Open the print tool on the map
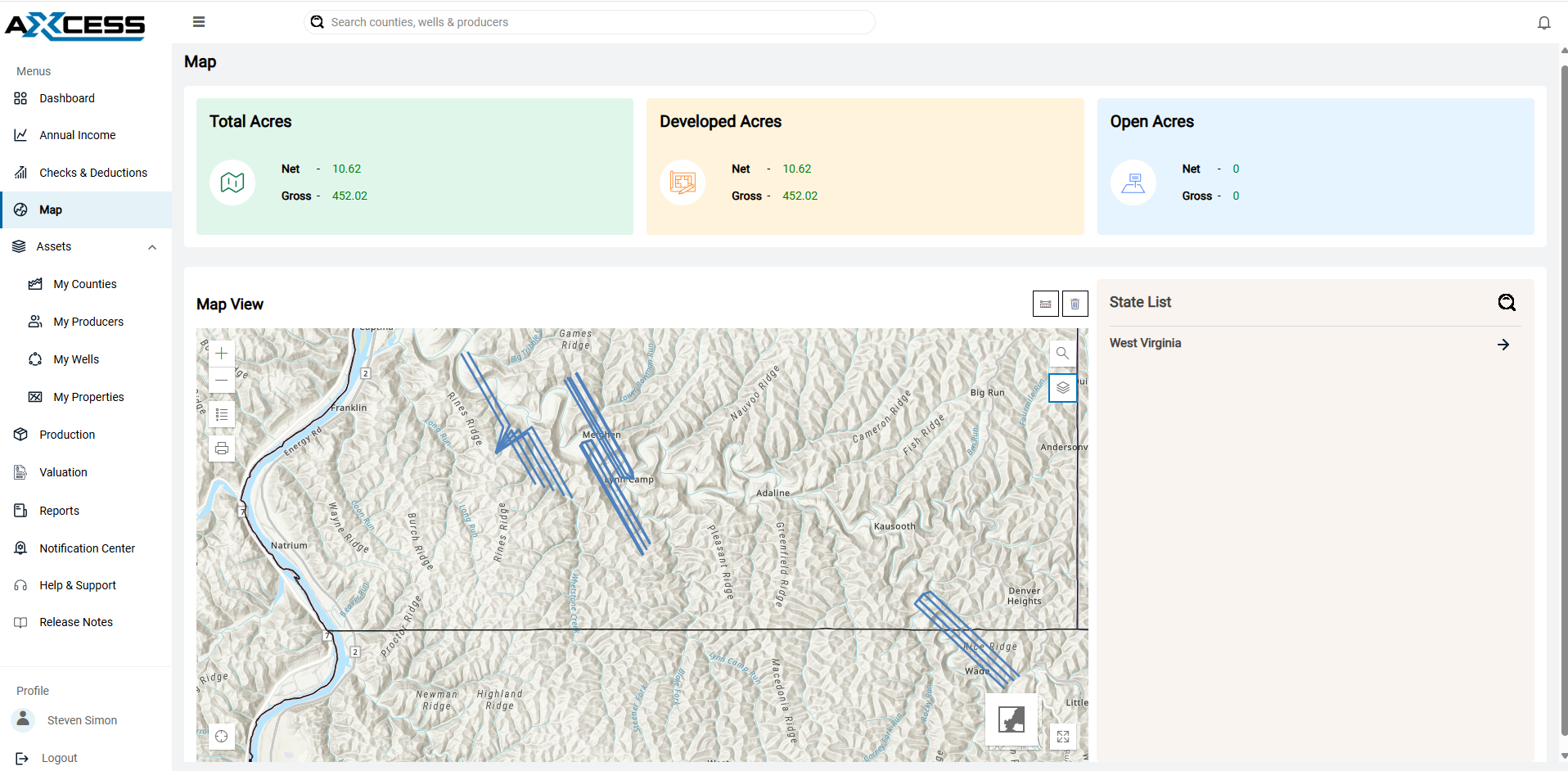Viewport: 1568px width, 771px height. [221, 448]
